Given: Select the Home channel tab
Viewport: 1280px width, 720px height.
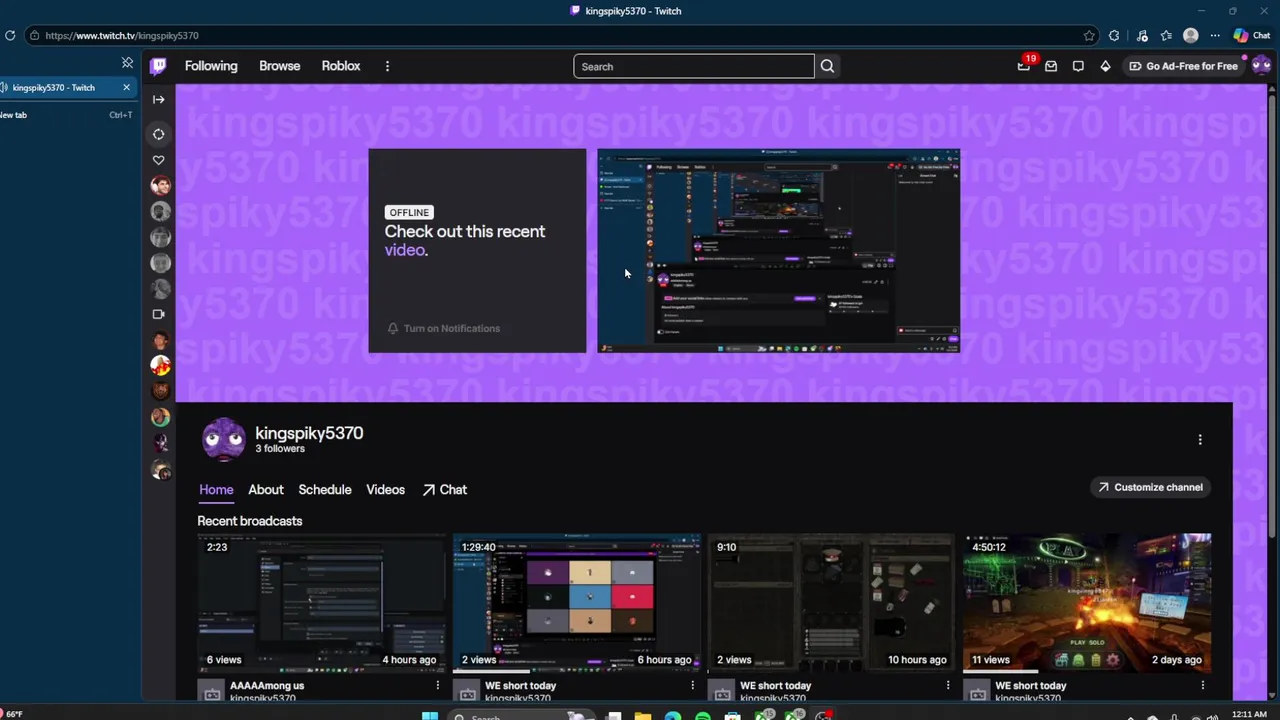Looking at the screenshot, I should tap(216, 490).
